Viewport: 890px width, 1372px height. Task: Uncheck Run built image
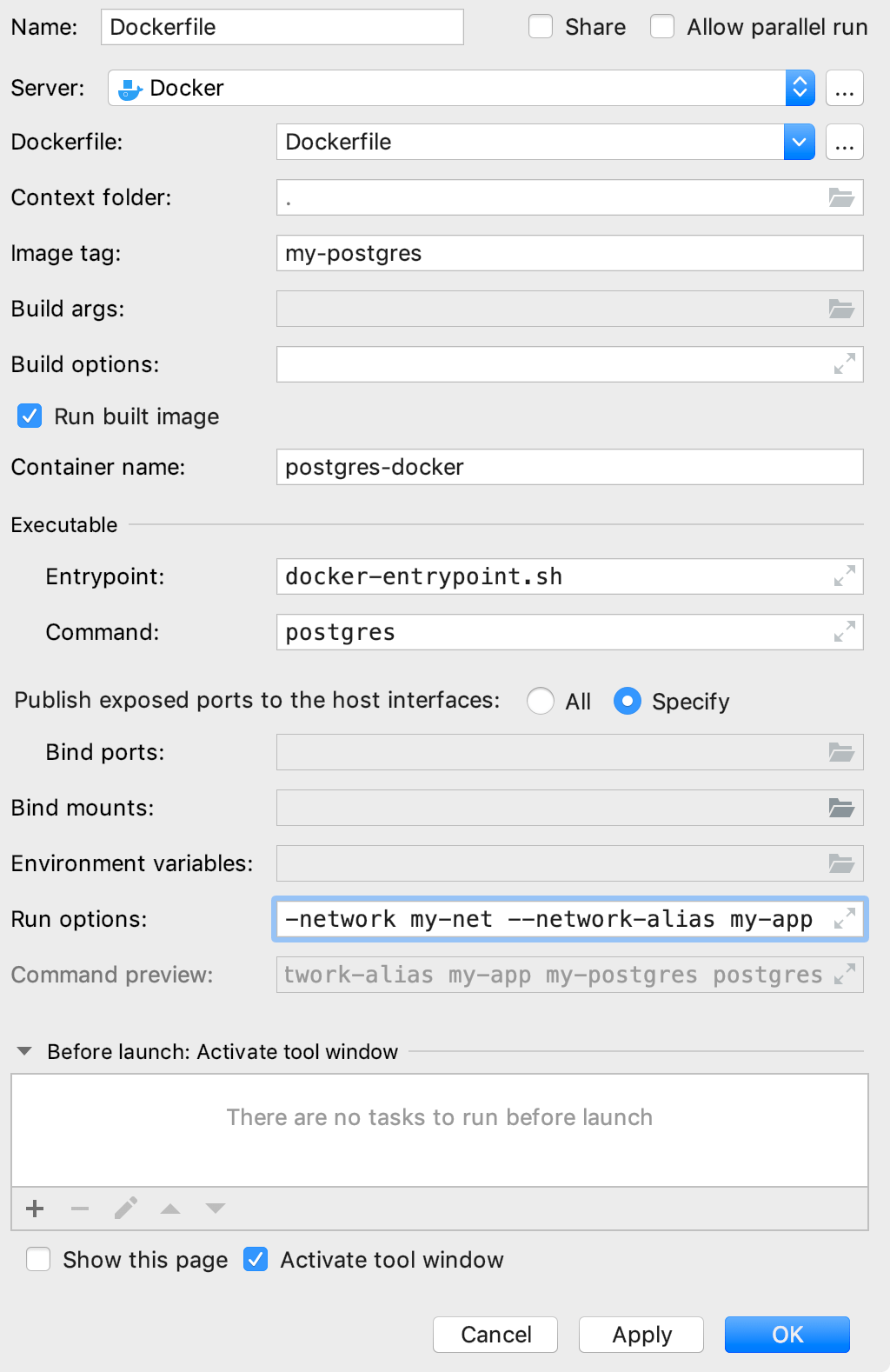30,416
